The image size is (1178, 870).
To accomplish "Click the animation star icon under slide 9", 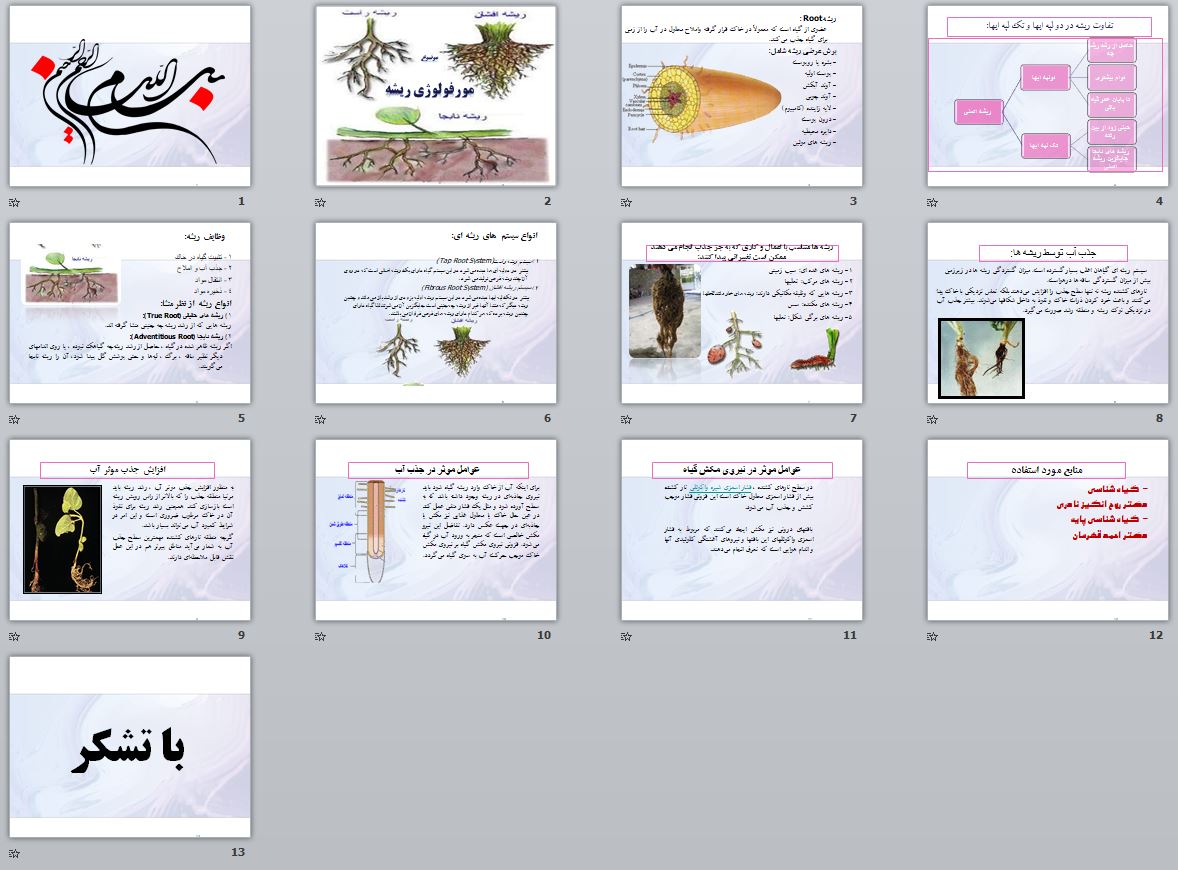I will (14, 636).
